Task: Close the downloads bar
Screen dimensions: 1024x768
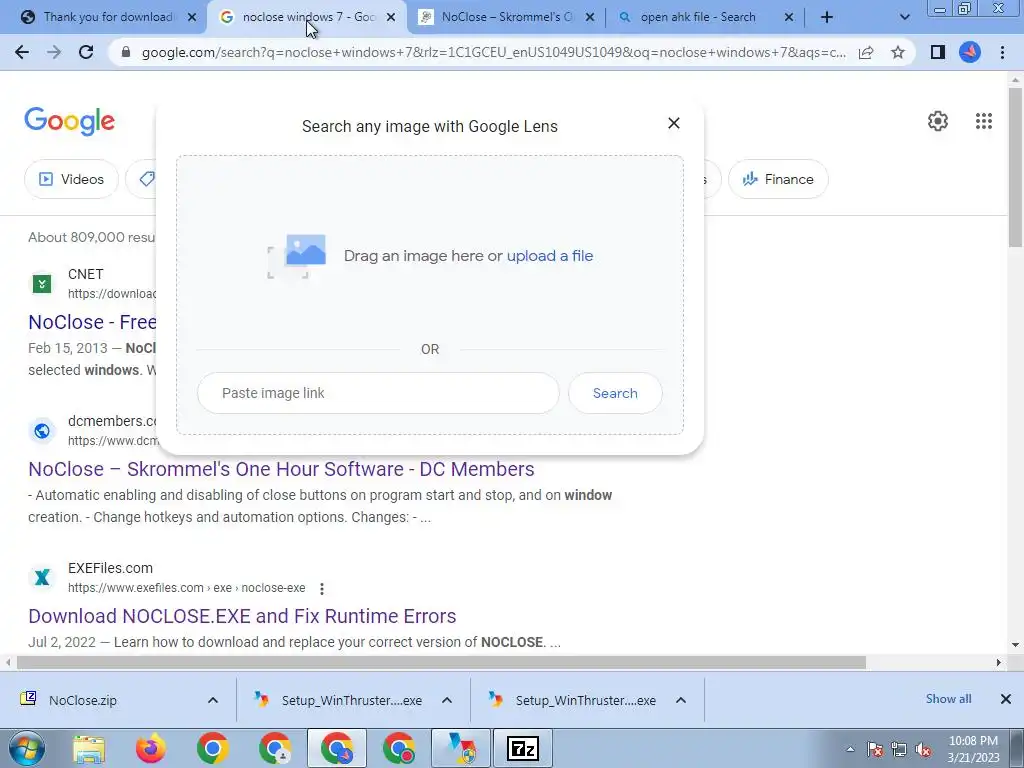Action: coord(1006,699)
